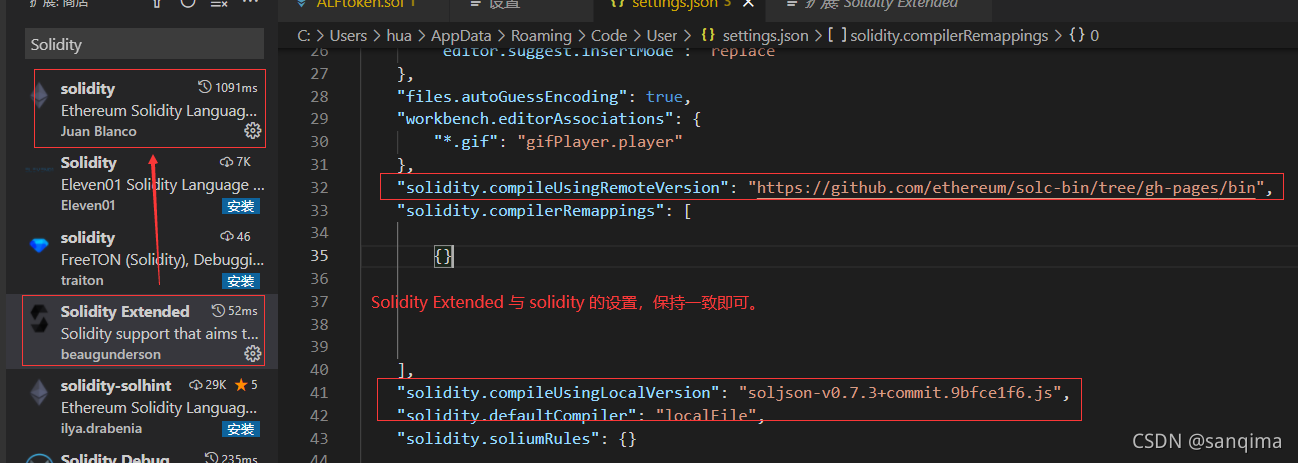Click the C: breadcrumb segment

click(304, 36)
